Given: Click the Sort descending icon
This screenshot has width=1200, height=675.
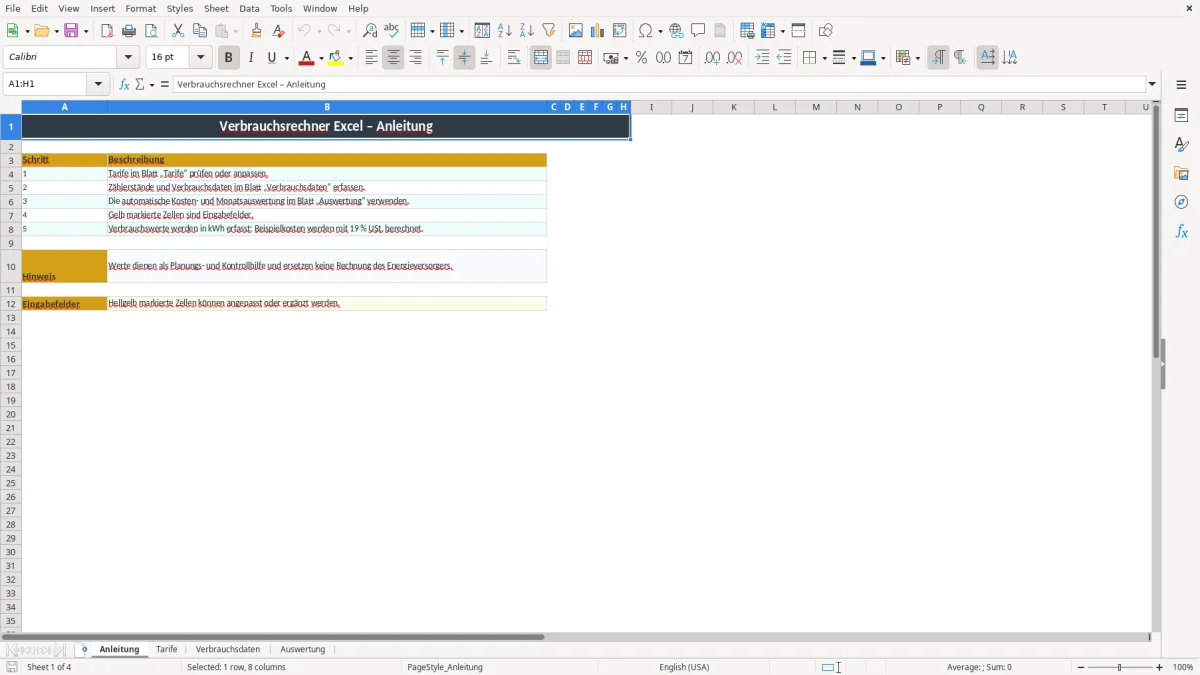Looking at the screenshot, I should [x=526, y=31].
